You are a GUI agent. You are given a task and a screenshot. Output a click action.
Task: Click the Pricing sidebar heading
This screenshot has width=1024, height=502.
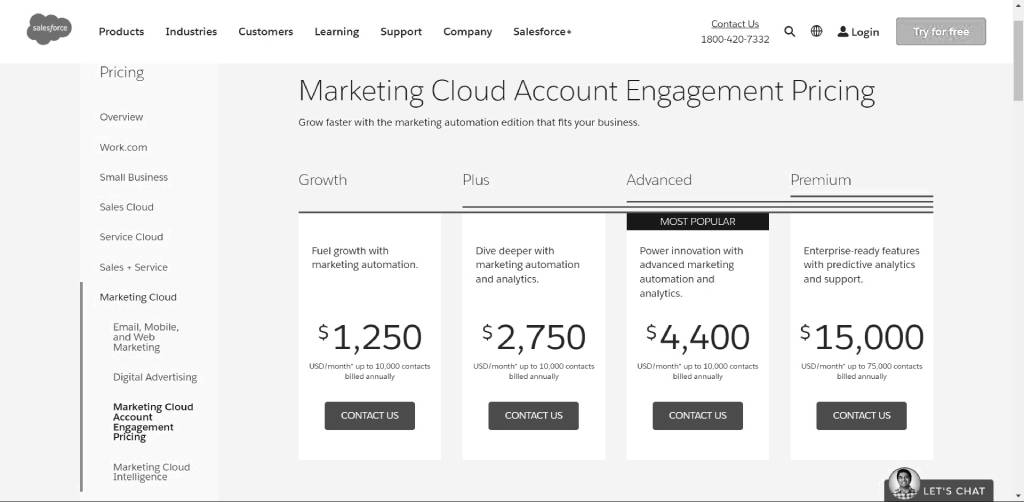pyautogui.click(x=122, y=73)
